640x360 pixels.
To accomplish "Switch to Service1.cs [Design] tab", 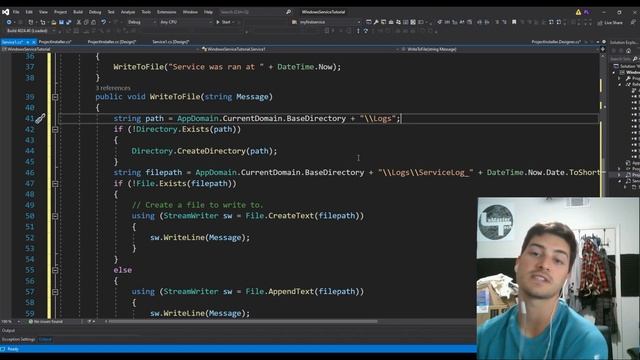I will coord(171,42).
